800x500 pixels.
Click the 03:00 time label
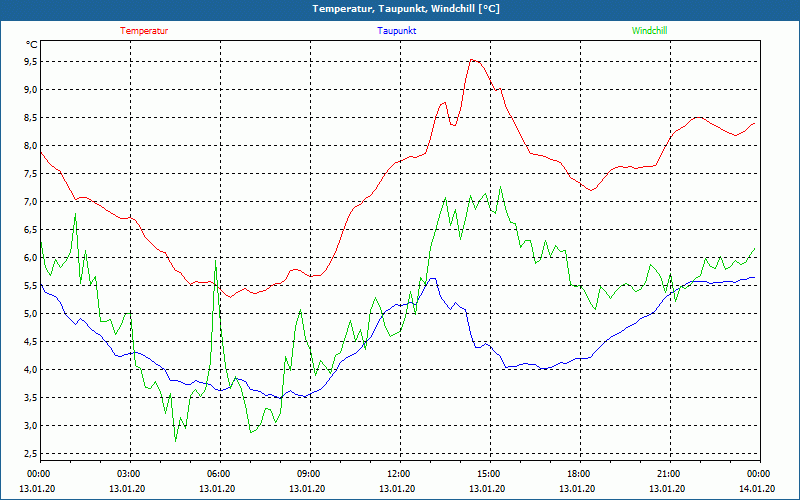(x=127, y=474)
